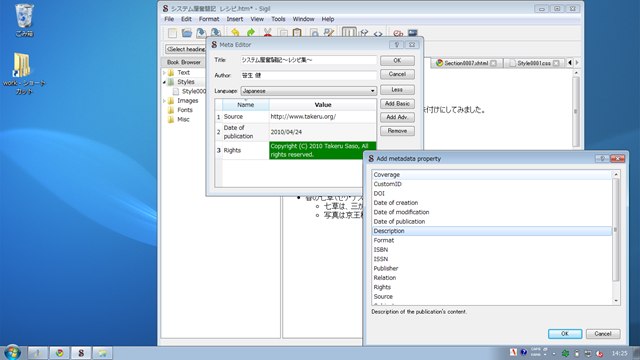Switch to Code View icon
This screenshot has height=360, width=640.
(378, 33)
